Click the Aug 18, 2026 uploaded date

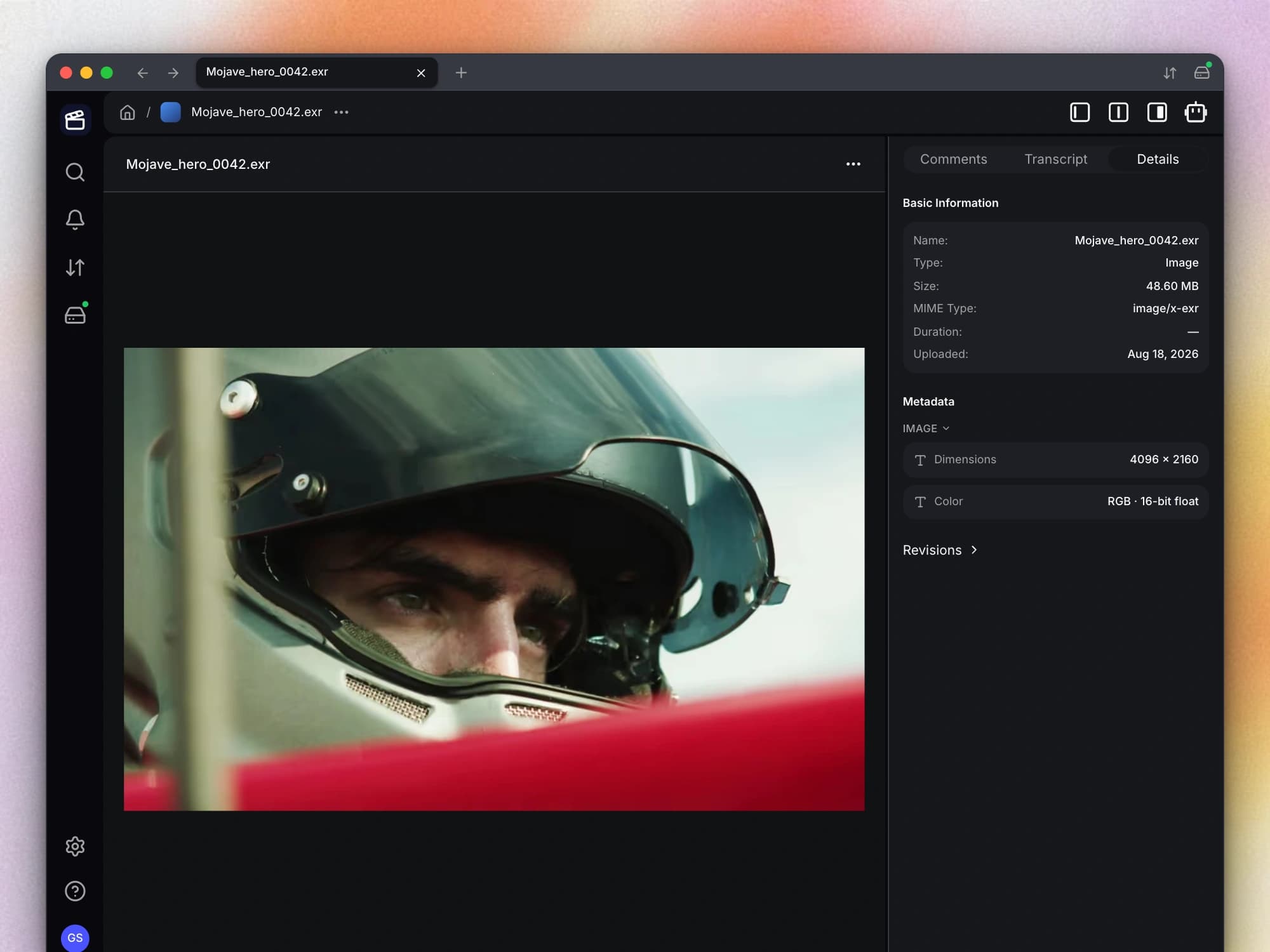tap(1162, 354)
